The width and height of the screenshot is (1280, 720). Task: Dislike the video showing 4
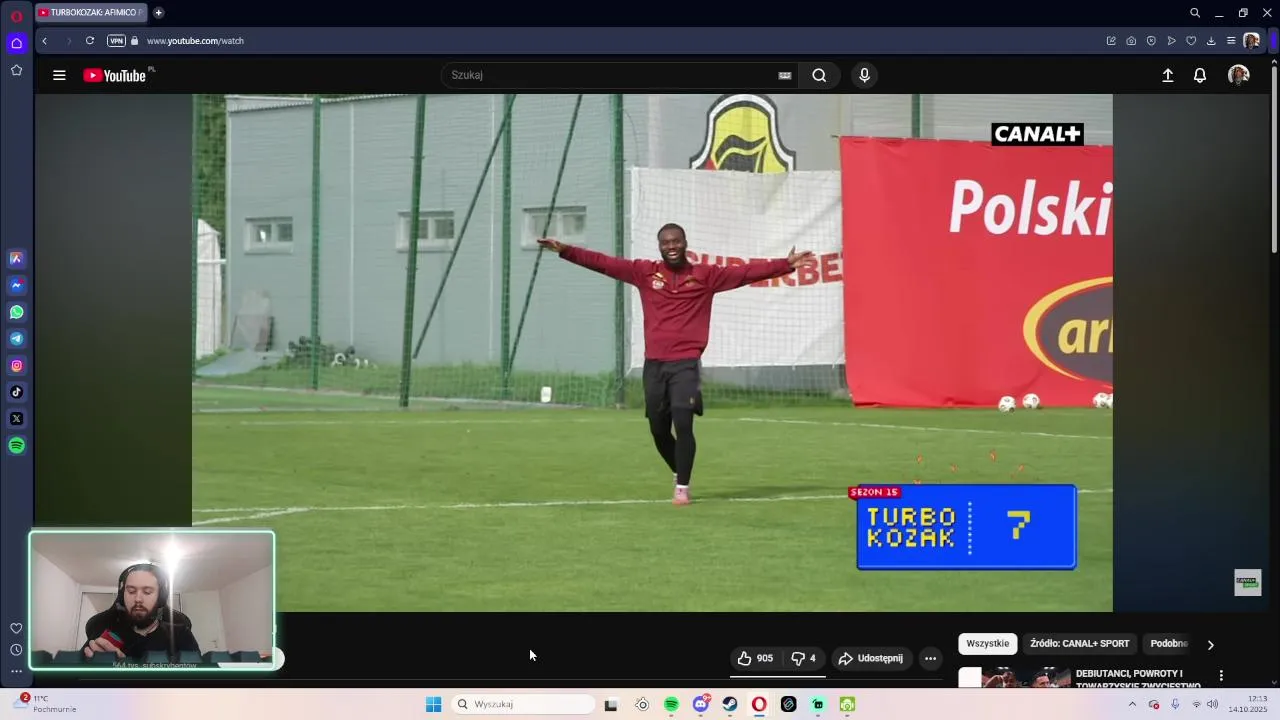803,658
